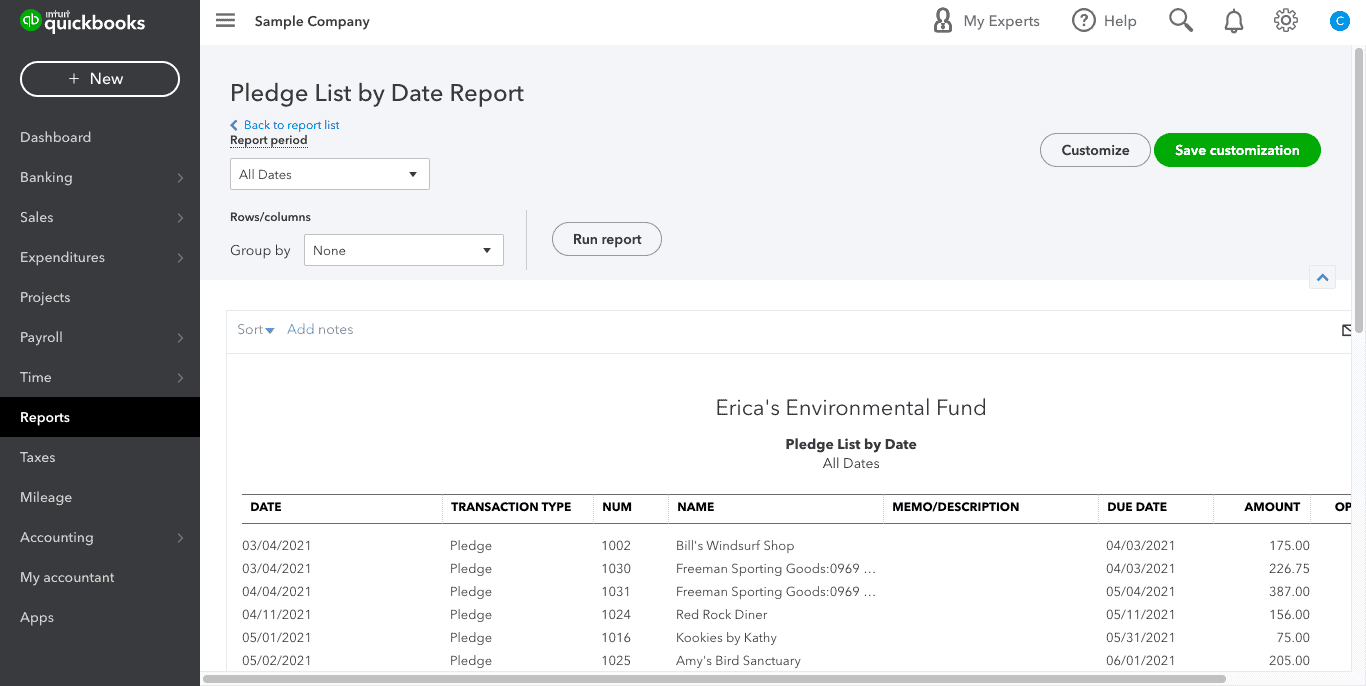The image size is (1366, 686).
Task: Expand the Sales menu arrow
Action: pos(180,218)
